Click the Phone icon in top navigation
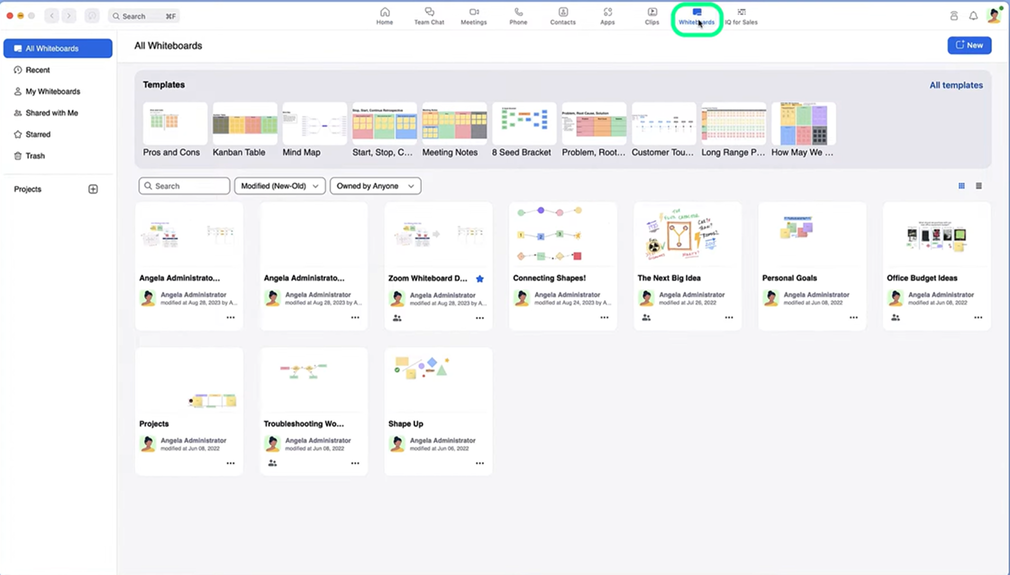The image size is (1010, 575). tap(518, 13)
